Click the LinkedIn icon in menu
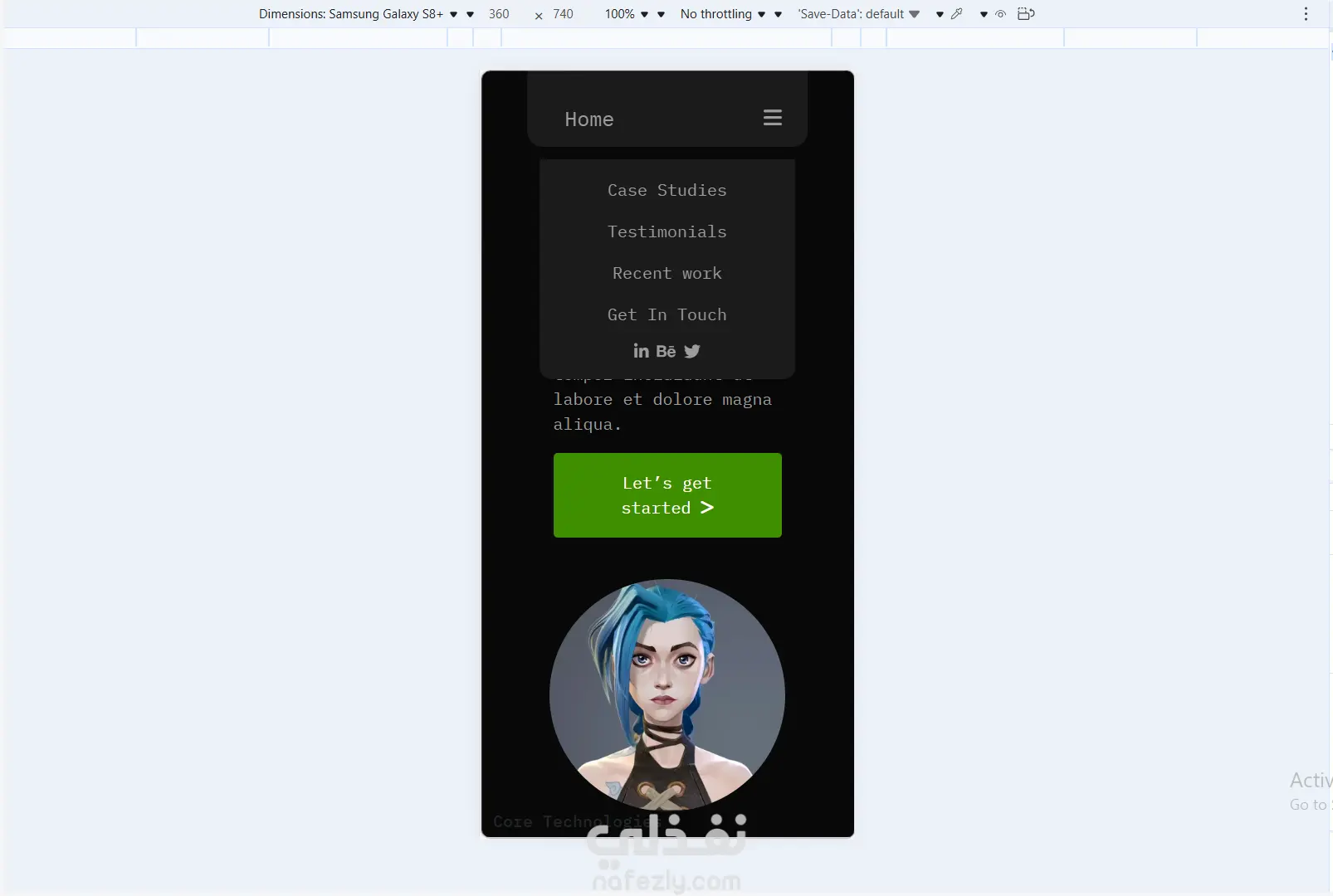Viewport: 1333px width, 896px height. point(642,351)
